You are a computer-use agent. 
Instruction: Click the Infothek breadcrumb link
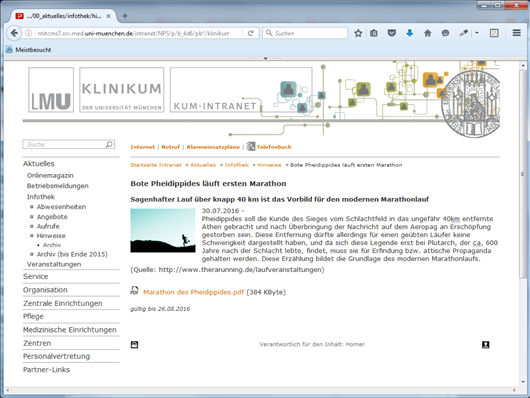click(x=237, y=165)
